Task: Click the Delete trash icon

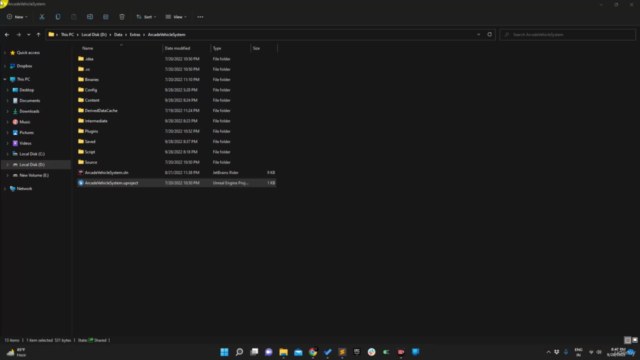Action: point(122,17)
